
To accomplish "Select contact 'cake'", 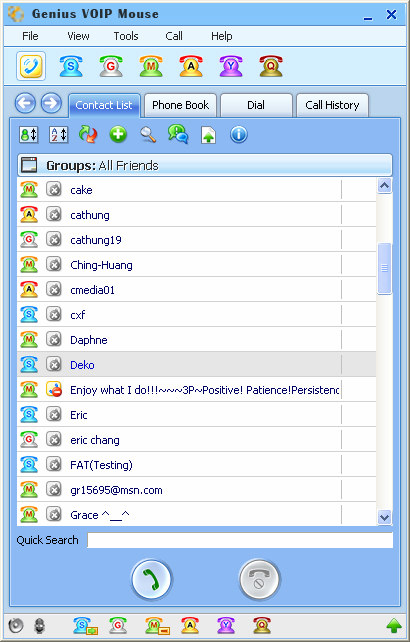I will pyautogui.click(x=197, y=190).
